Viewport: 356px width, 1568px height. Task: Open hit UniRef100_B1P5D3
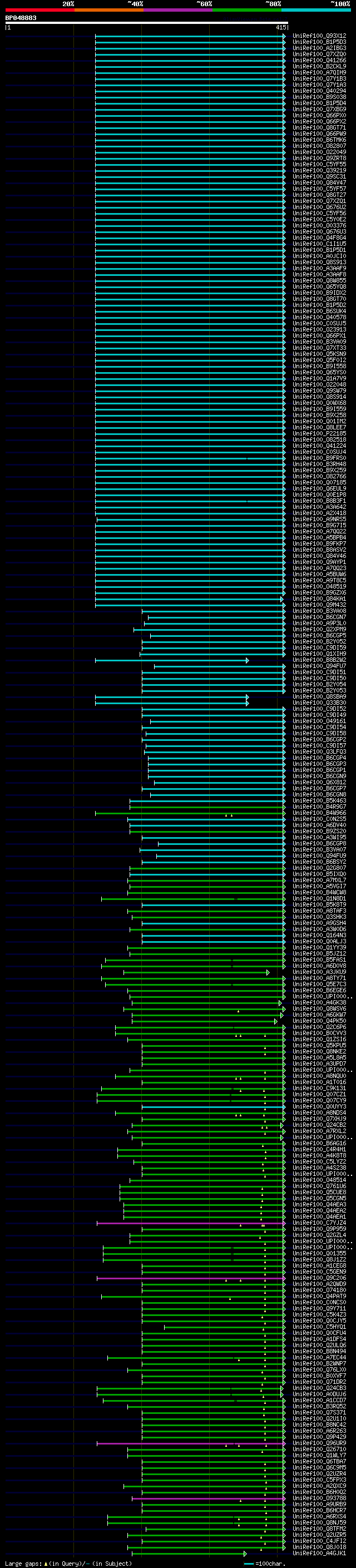(319, 42)
